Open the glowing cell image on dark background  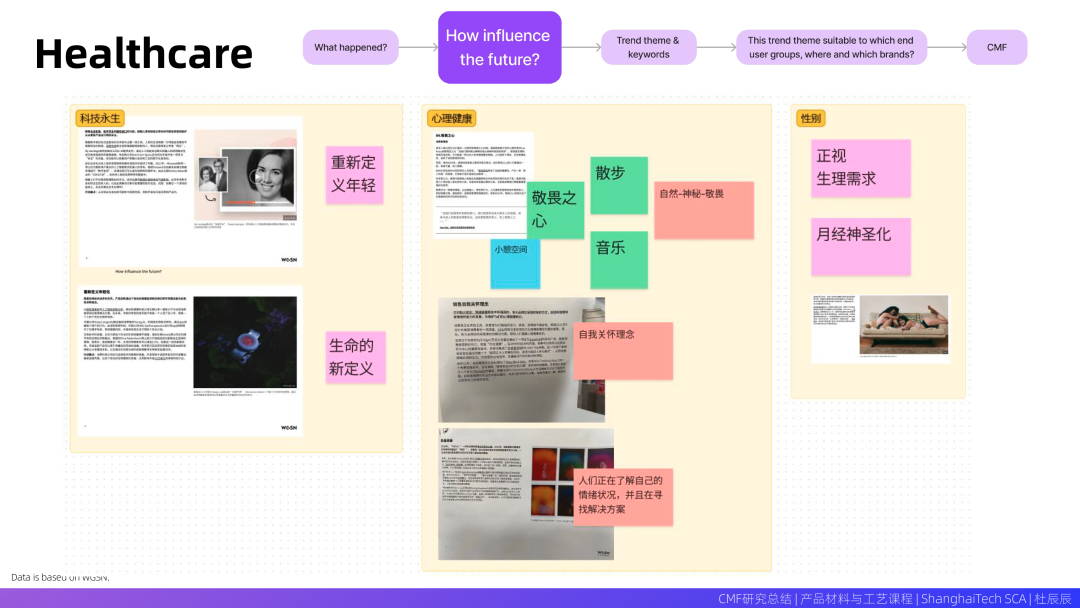pyautogui.click(x=245, y=342)
